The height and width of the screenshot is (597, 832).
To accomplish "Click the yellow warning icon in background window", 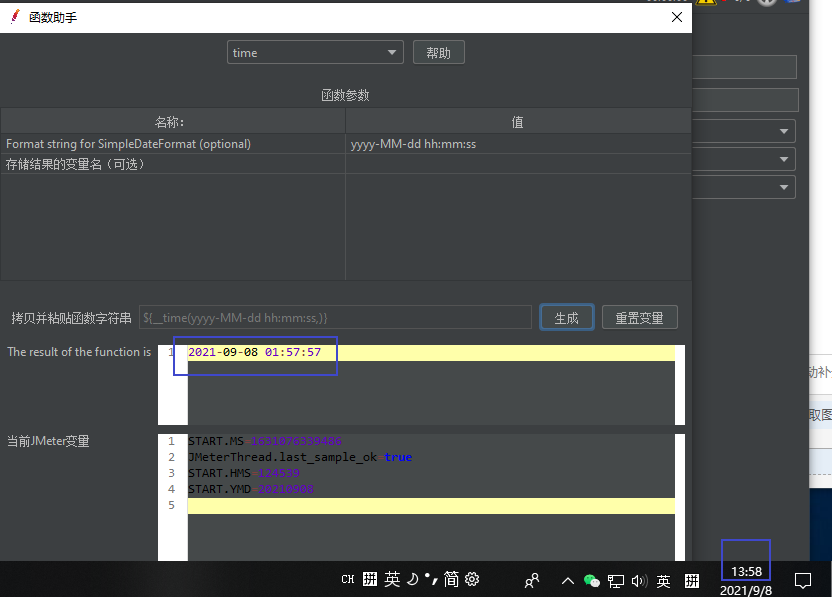I will coord(706,2).
